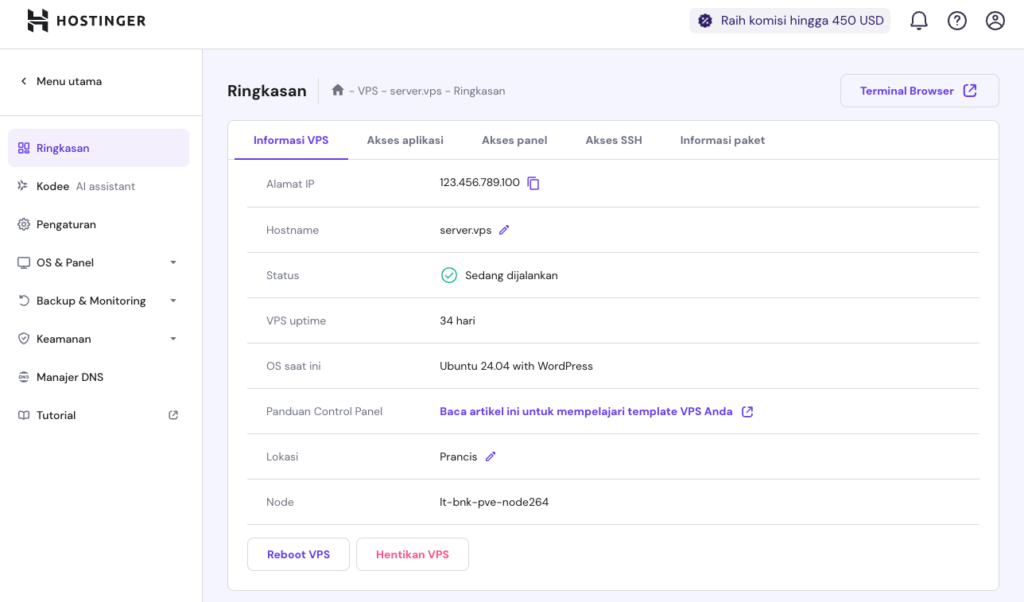The height and width of the screenshot is (602, 1024).
Task: Click the home icon in the breadcrumb
Action: 337,91
